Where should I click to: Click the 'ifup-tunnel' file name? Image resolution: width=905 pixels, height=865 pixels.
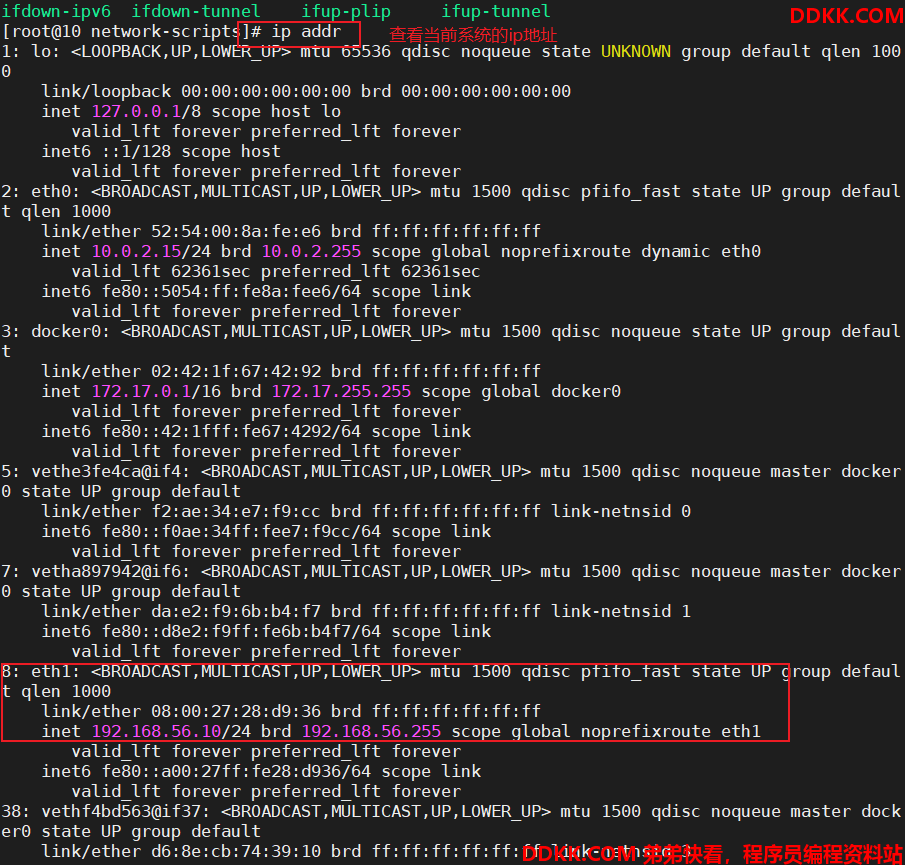pyautogui.click(x=496, y=11)
